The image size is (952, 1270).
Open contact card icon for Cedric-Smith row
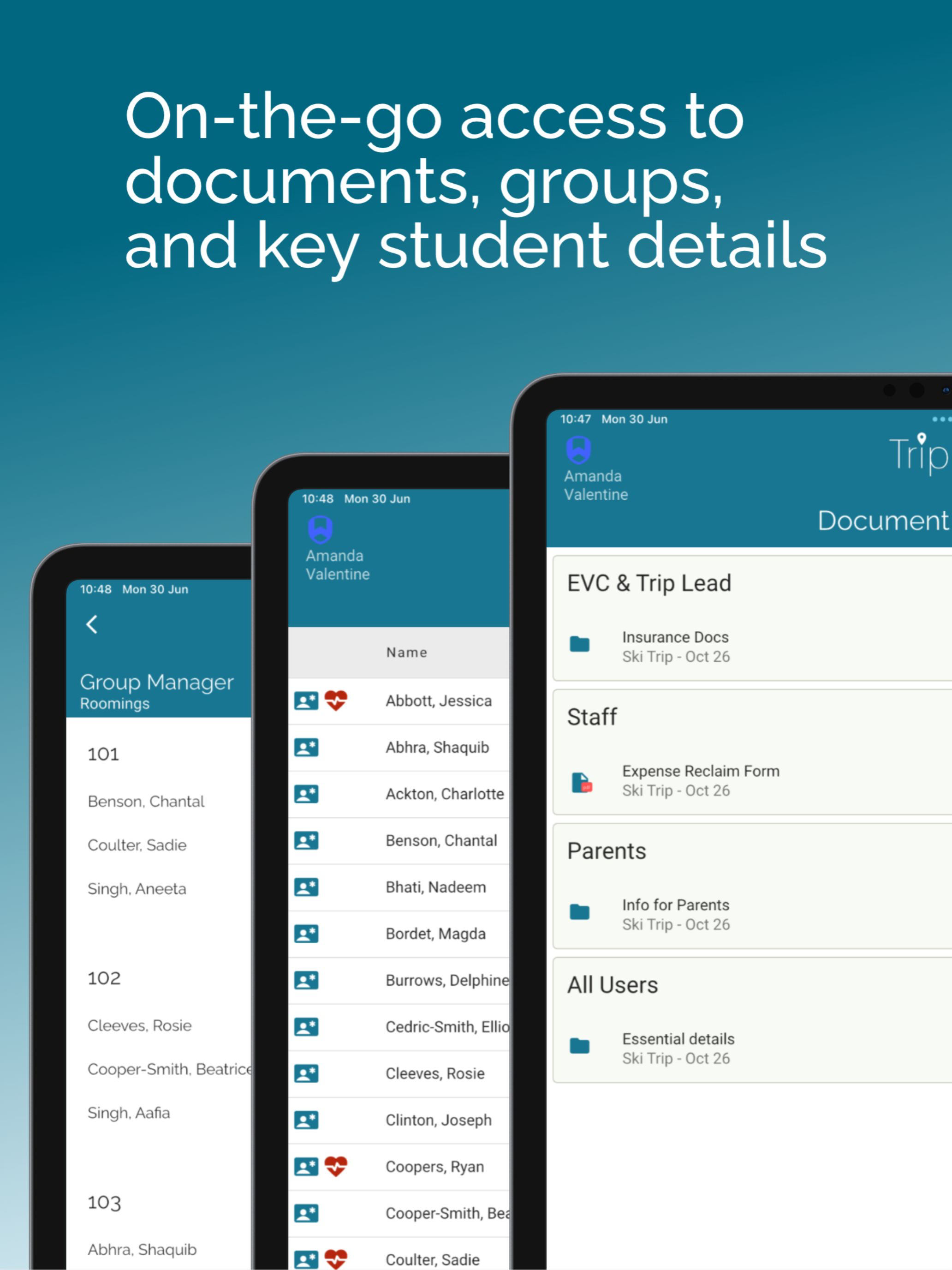[306, 1026]
